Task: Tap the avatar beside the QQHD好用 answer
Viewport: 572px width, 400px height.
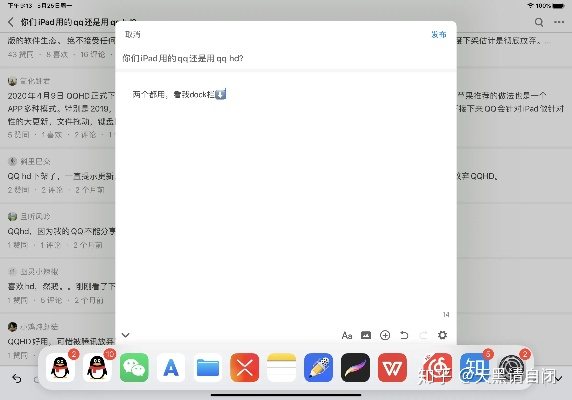Action: pyautogui.click(x=12, y=326)
